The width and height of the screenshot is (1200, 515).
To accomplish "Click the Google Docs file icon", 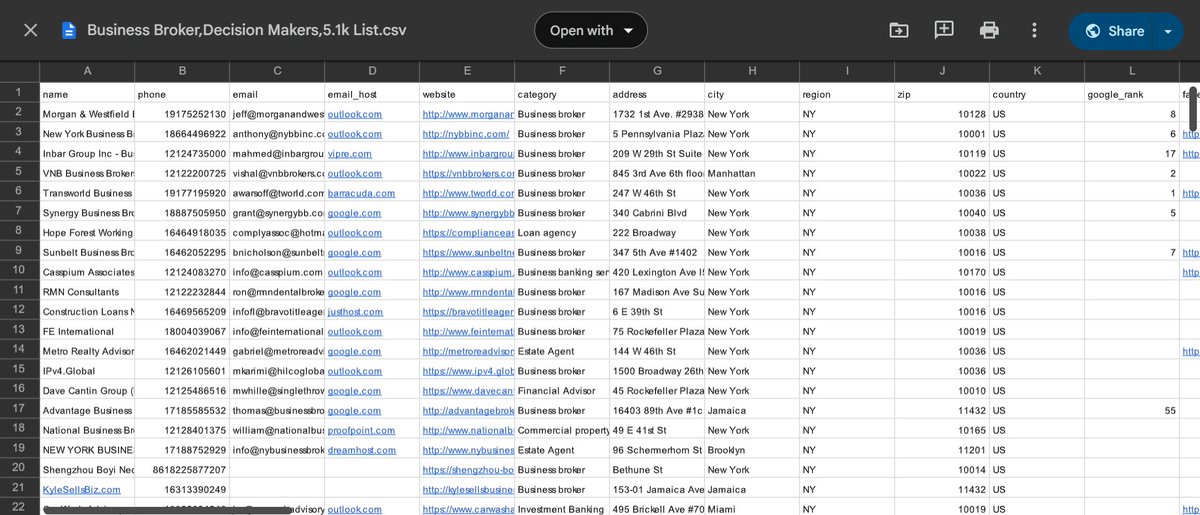I will point(69,30).
